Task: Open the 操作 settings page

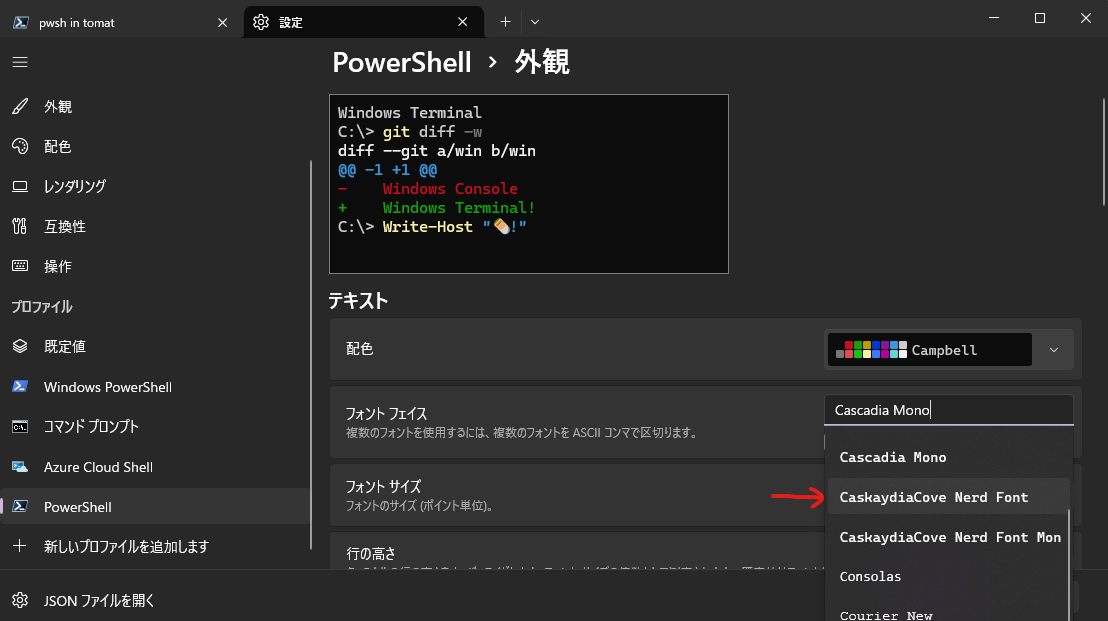Action: point(155,266)
